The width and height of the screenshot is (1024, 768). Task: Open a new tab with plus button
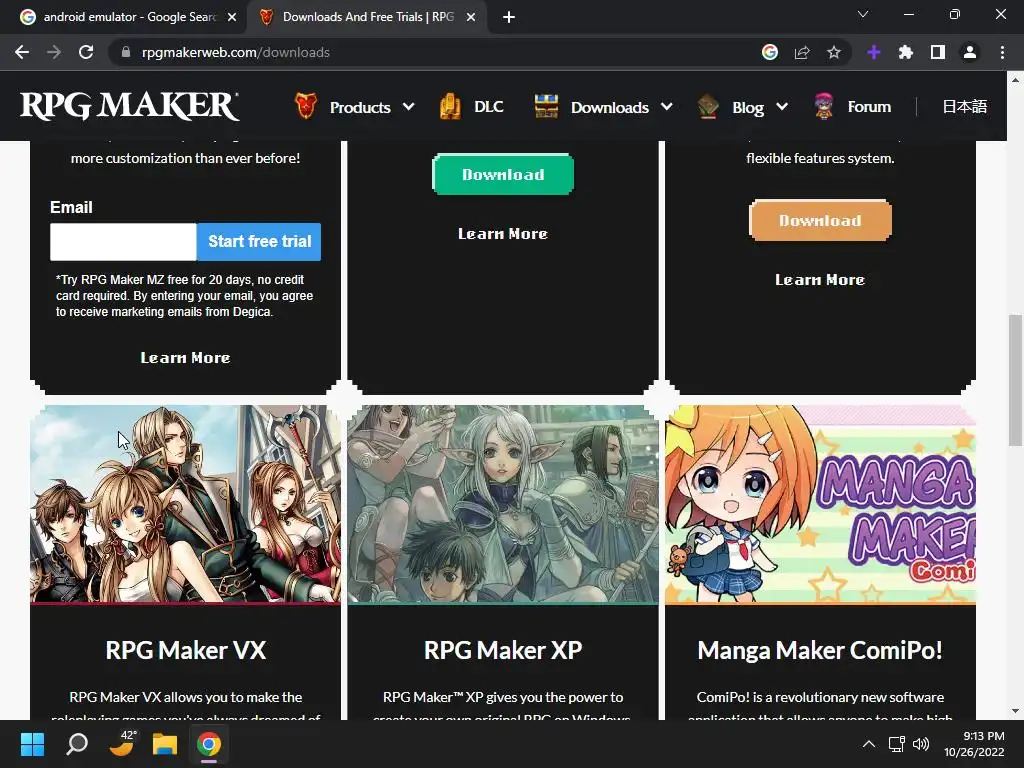[x=509, y=17]
